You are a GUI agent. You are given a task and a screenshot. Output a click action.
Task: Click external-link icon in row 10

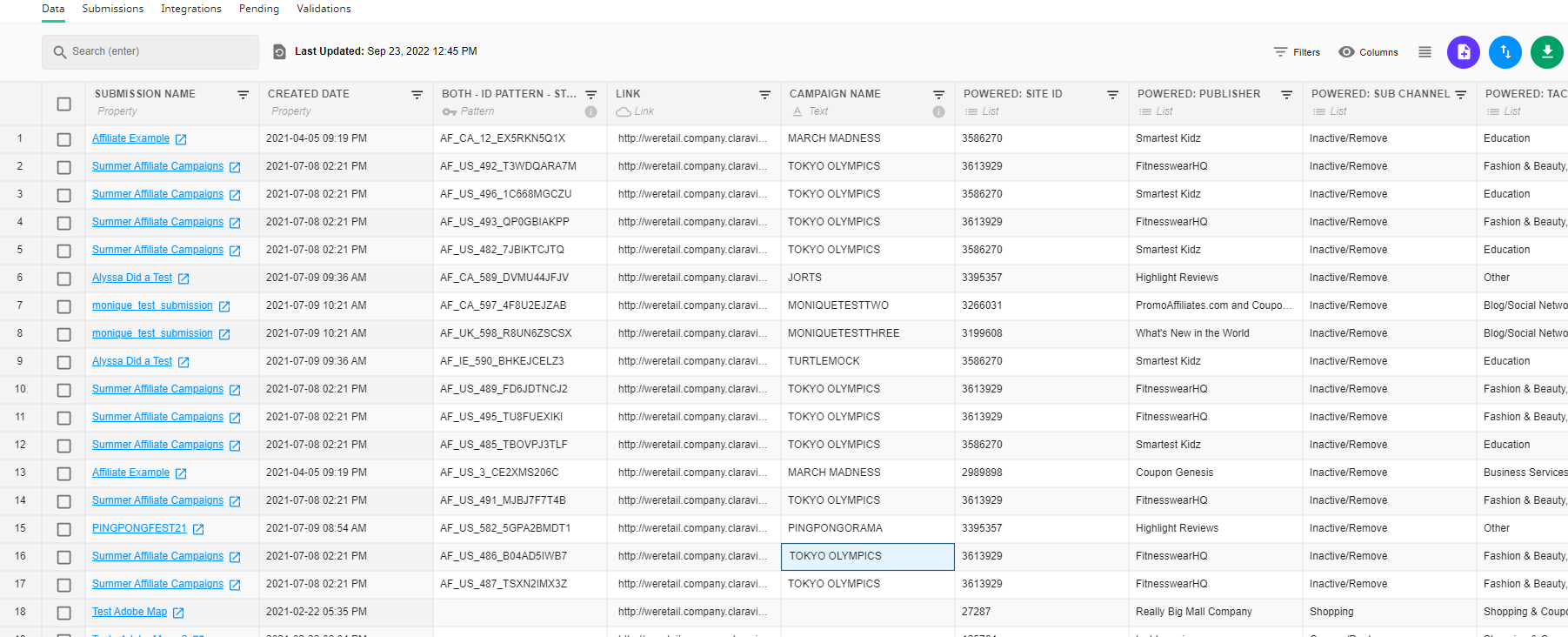(x=235, y=390)
